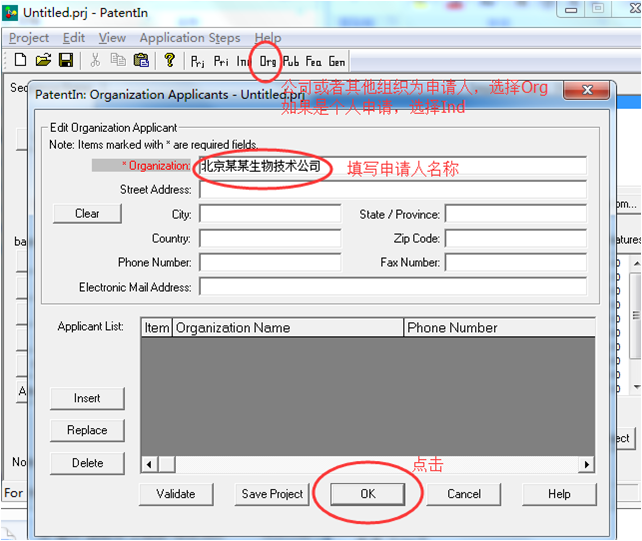Viewport: 642px width, 541px height.
Task: Open the Application Steps menu
Action: click(x=189, y=38)
